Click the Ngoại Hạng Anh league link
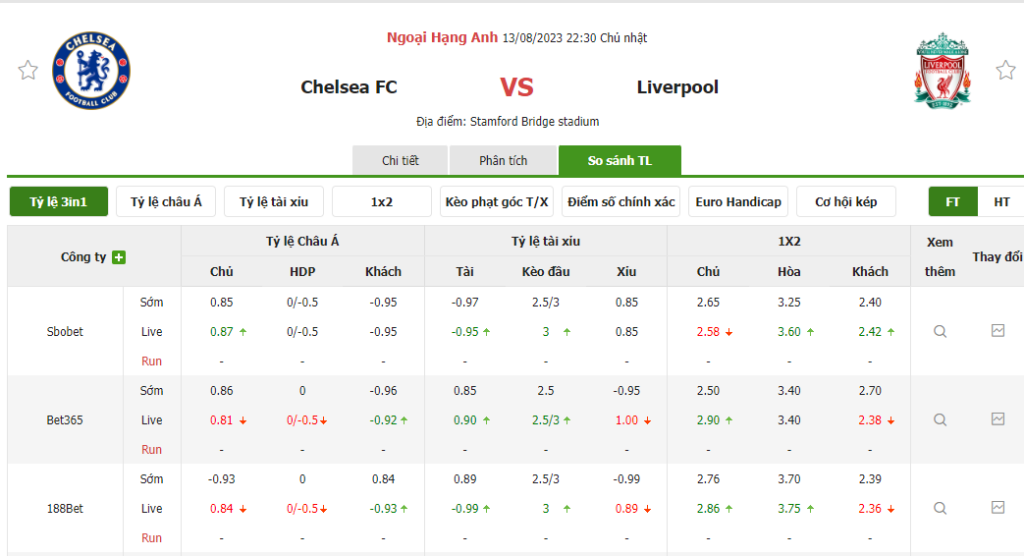This screenshot has width=1024, height=556. click(x=443, y=38)
